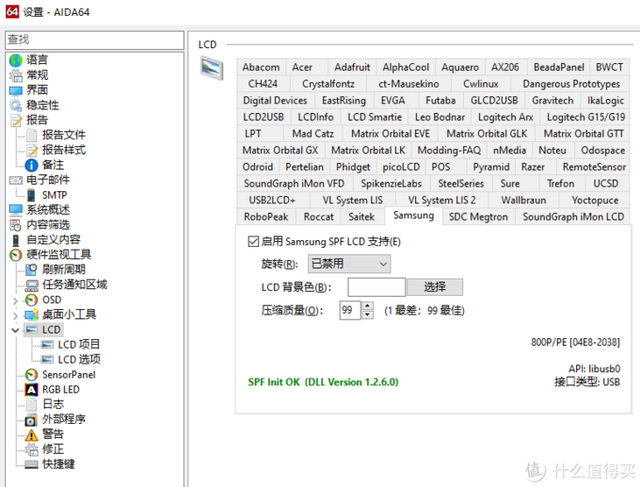The width and height of the screenshot is (640, 487).
Task: Toggle 启用 Samsung SPF LCD 支持 checkbox
Action: pyautogui.click(x=253, y=242)
